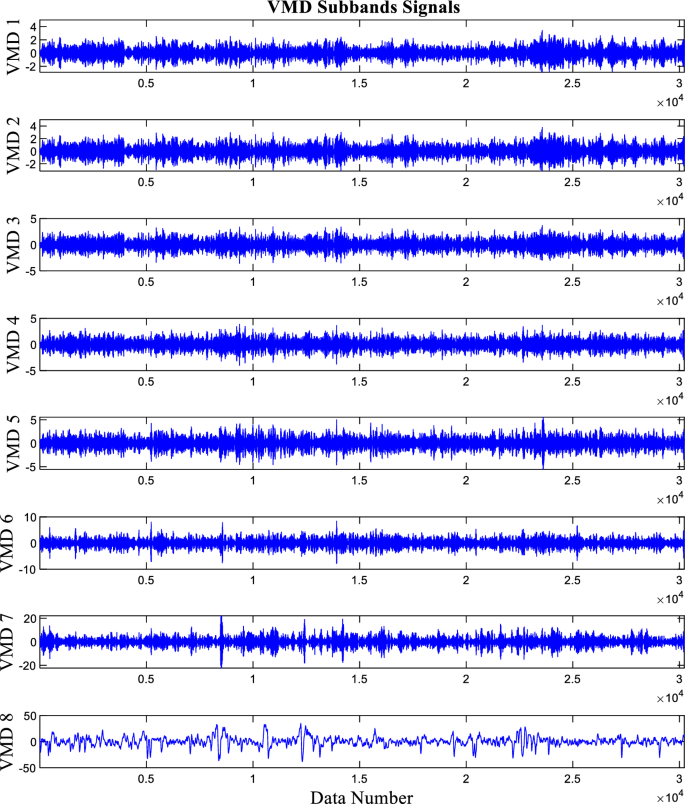Click the ×10⁴ exponent under VMD 8 plot
Viewport: 685px width, 804px height.
670,797
